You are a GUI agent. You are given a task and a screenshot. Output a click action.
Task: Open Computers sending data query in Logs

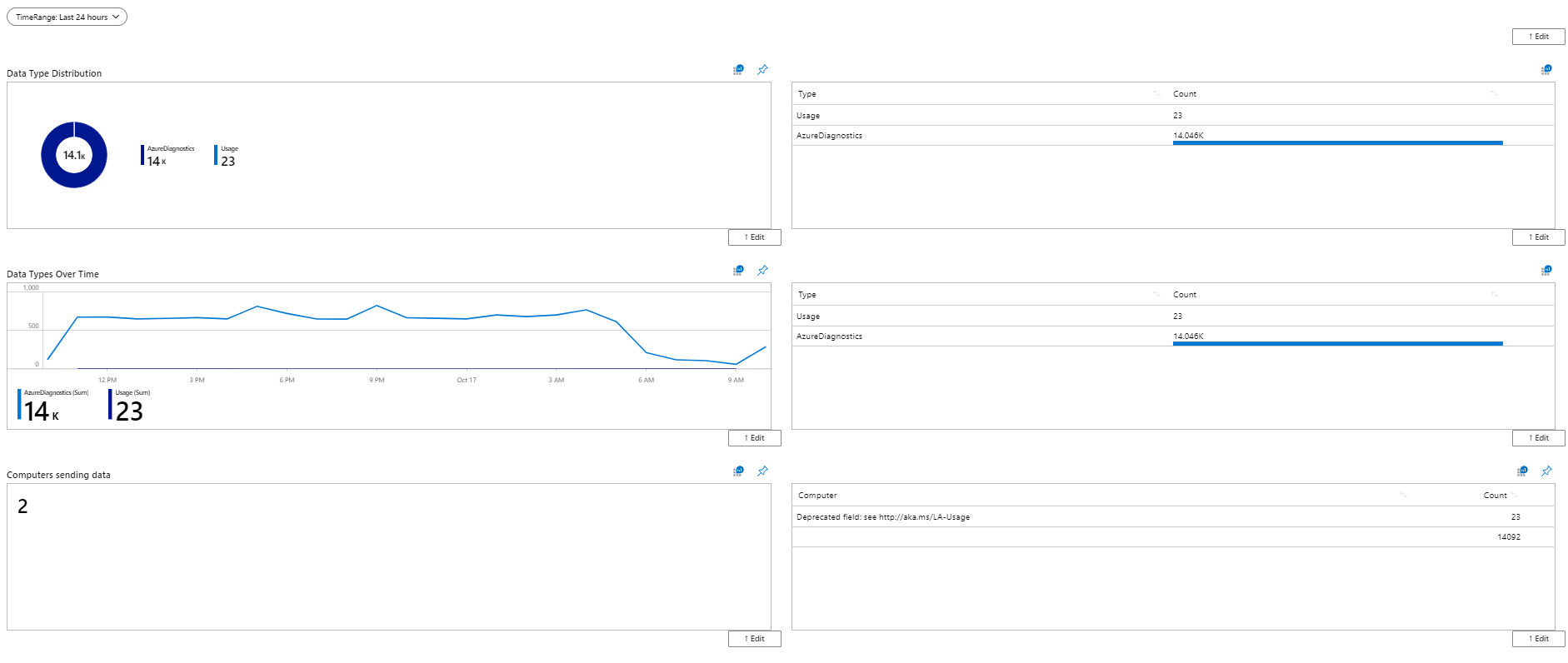(738, 471)
